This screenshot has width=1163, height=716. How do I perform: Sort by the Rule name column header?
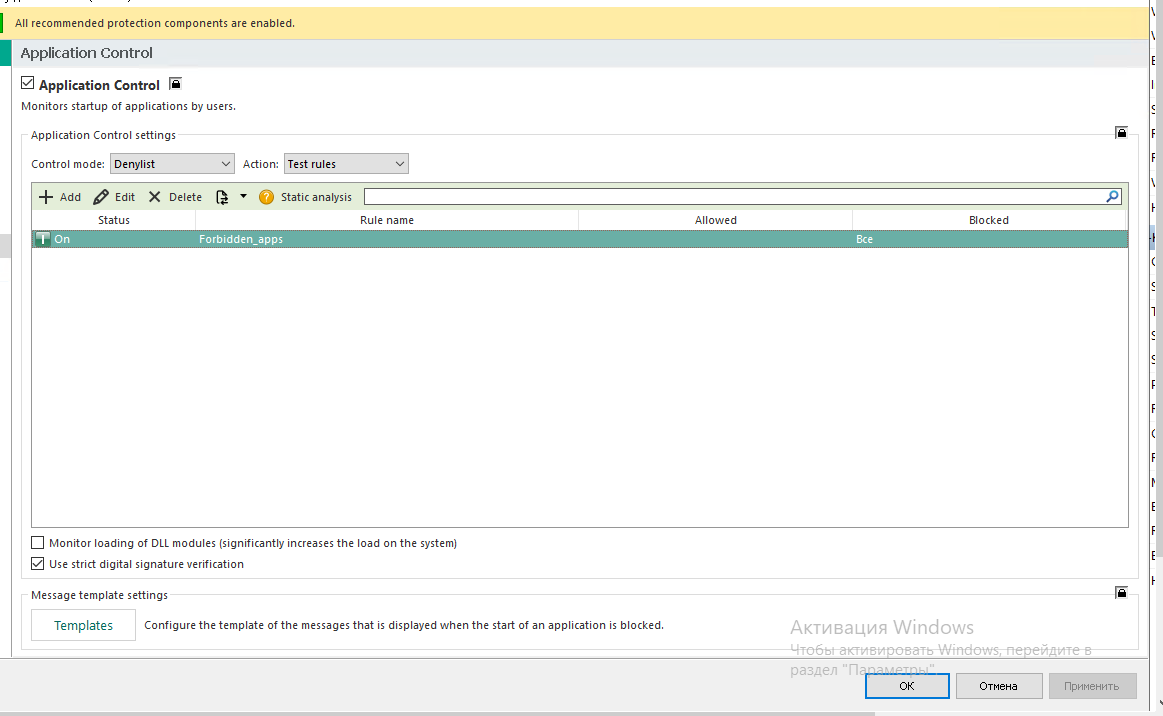[386, 220]
